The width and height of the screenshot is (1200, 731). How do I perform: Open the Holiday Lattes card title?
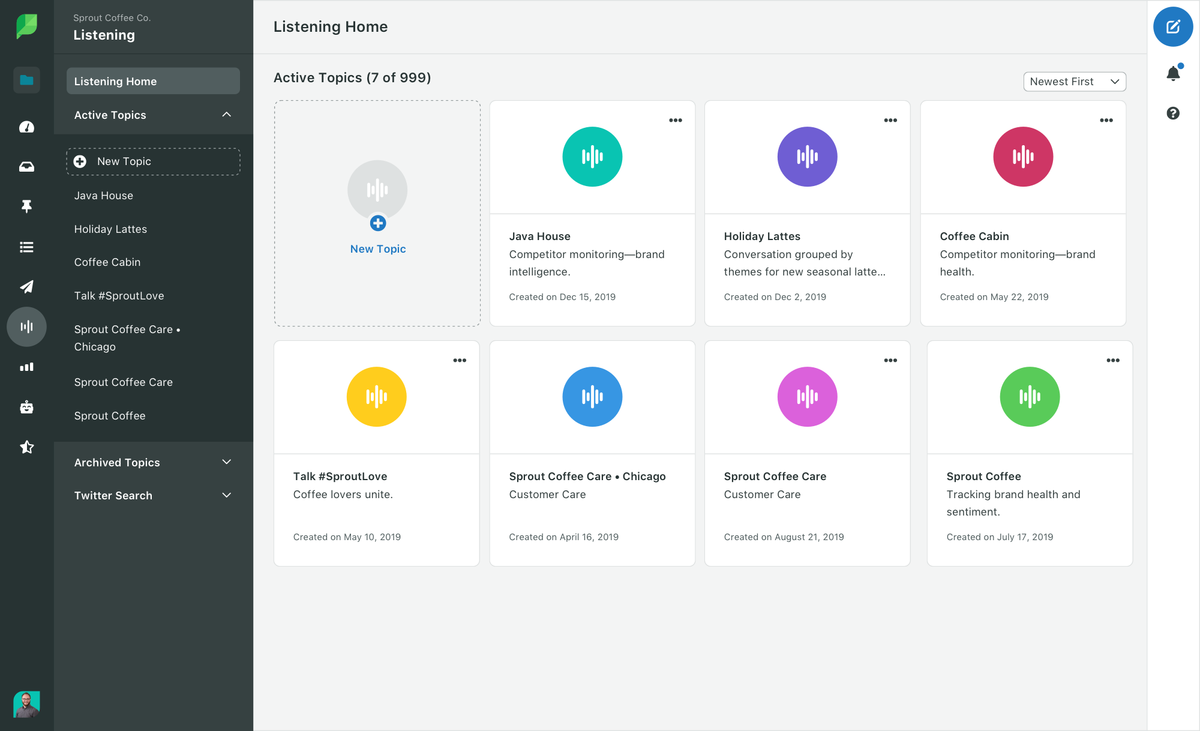pos(762,237)
